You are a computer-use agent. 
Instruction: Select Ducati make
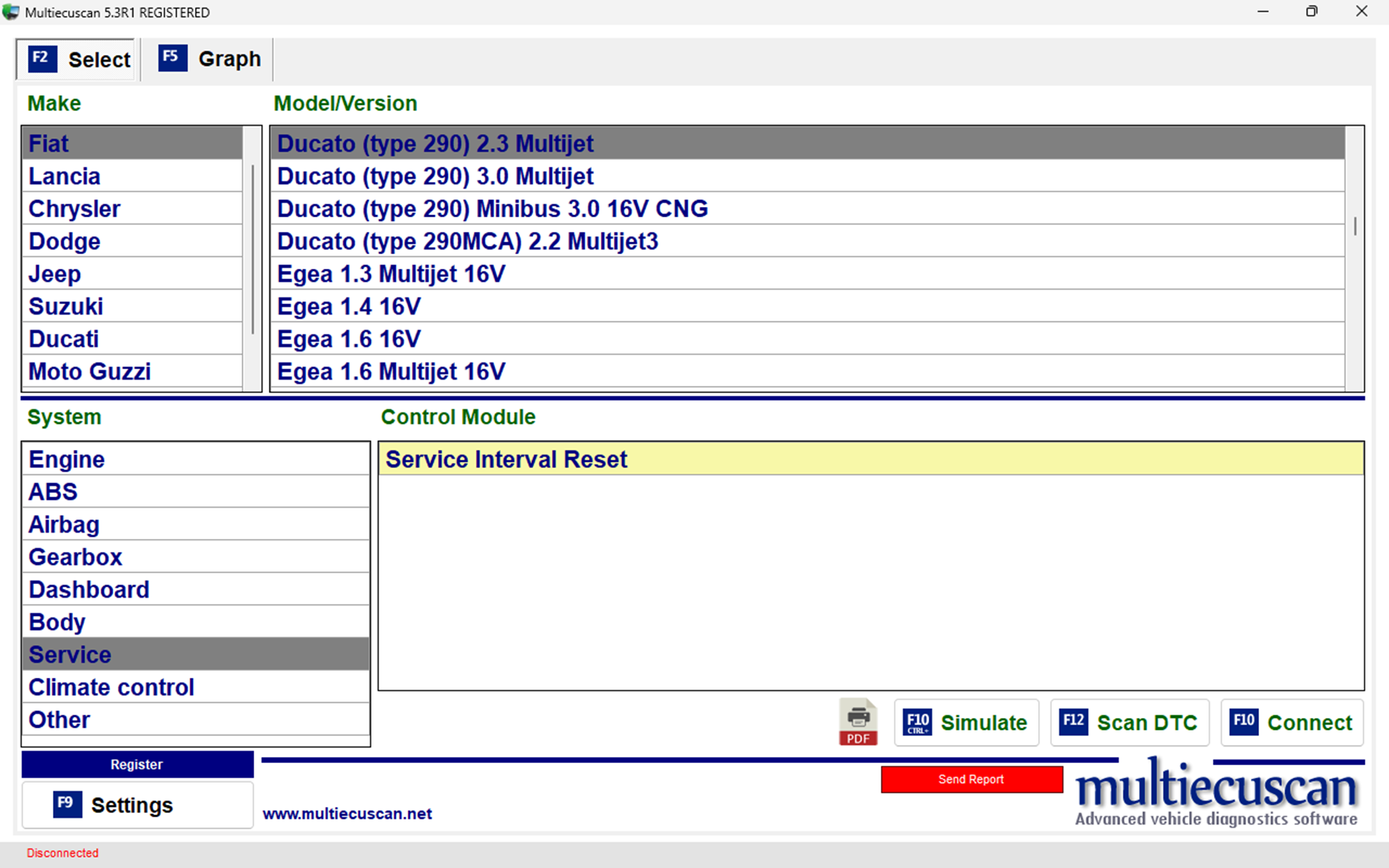(132, 339)
